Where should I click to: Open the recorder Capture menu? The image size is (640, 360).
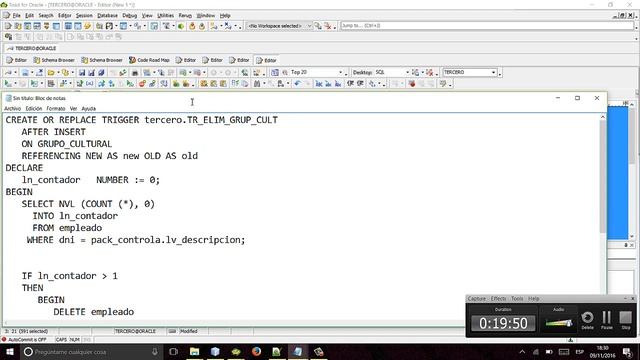point(476,299)
